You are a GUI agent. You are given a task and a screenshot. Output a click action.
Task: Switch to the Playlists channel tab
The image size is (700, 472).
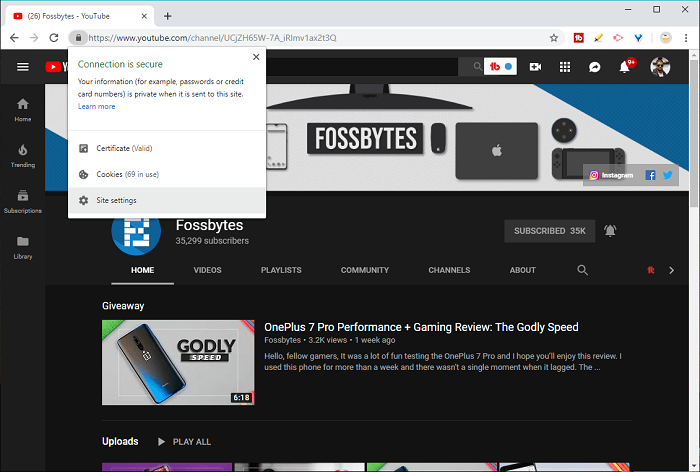tap(281, 270)
